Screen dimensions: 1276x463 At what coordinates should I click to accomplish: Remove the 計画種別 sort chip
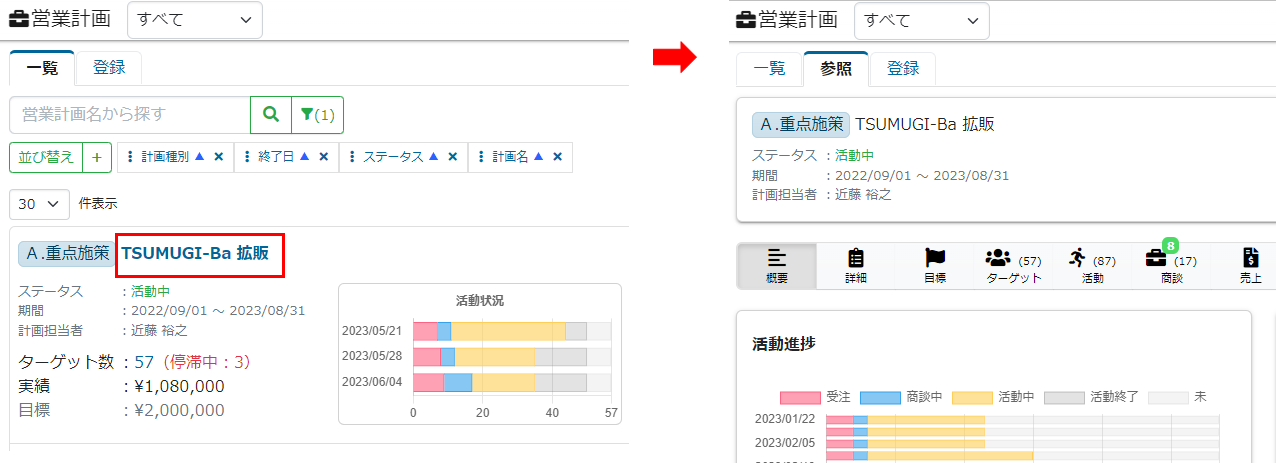[218, 157]
